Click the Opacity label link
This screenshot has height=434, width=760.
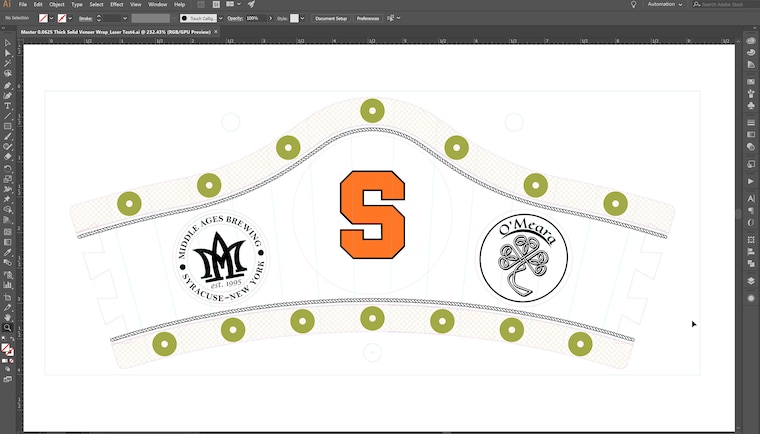[x=235, y=18]
